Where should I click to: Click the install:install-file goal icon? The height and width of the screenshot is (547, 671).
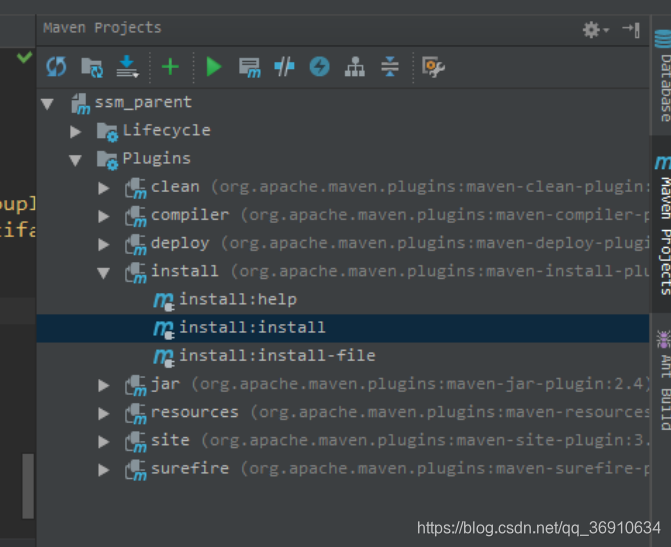click(x=163, y=358)
